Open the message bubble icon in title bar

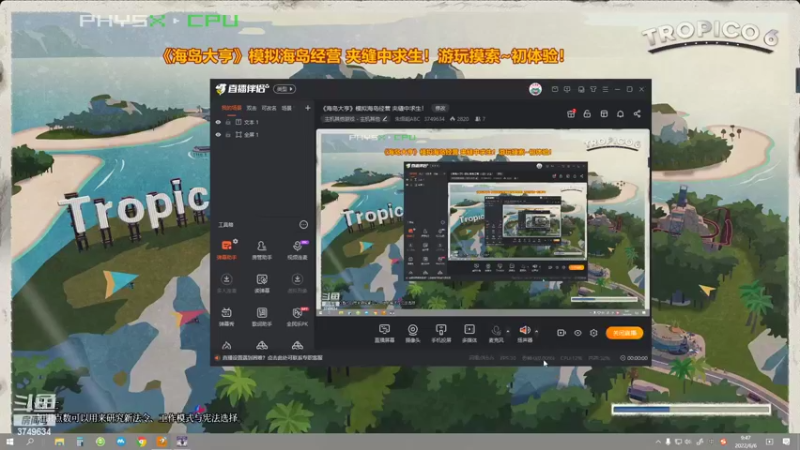tap(567, 89)
